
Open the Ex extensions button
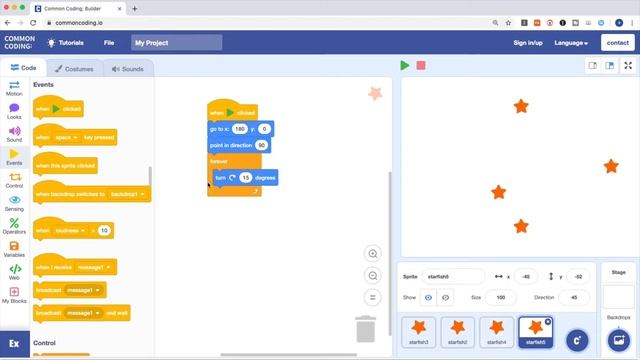click(15, 344)
